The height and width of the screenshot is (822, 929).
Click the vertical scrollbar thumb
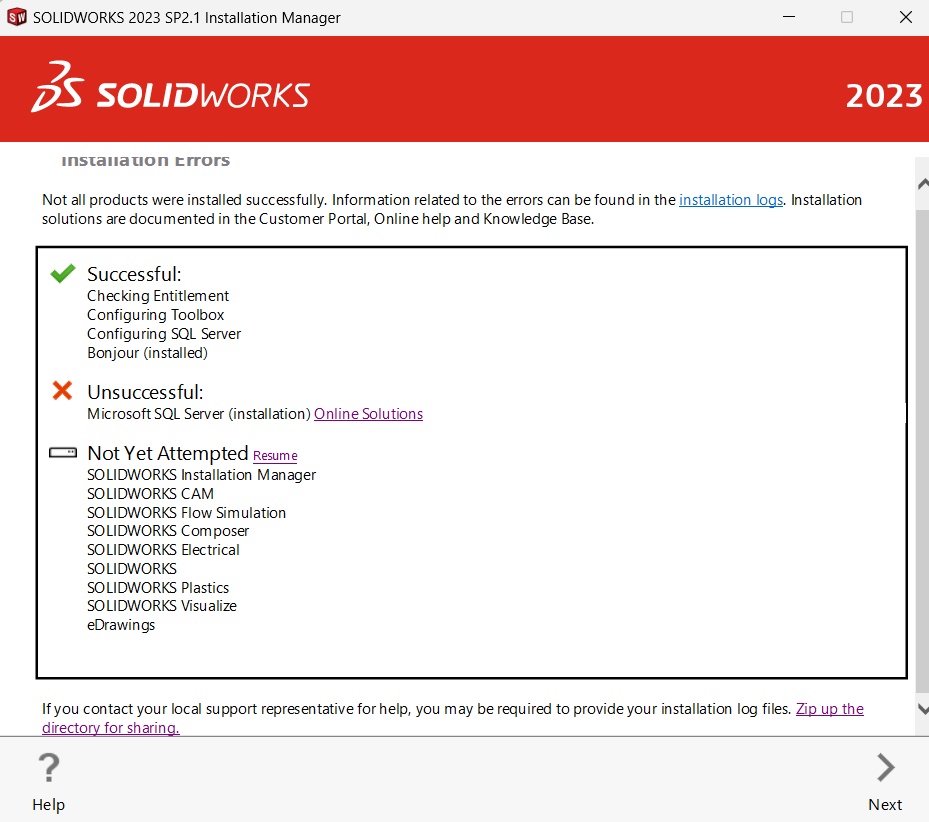pos(922,450)
